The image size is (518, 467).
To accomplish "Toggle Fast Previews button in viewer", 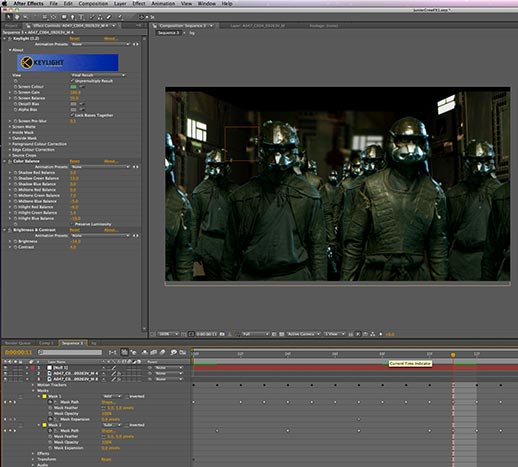I will (x=358, y=334).
